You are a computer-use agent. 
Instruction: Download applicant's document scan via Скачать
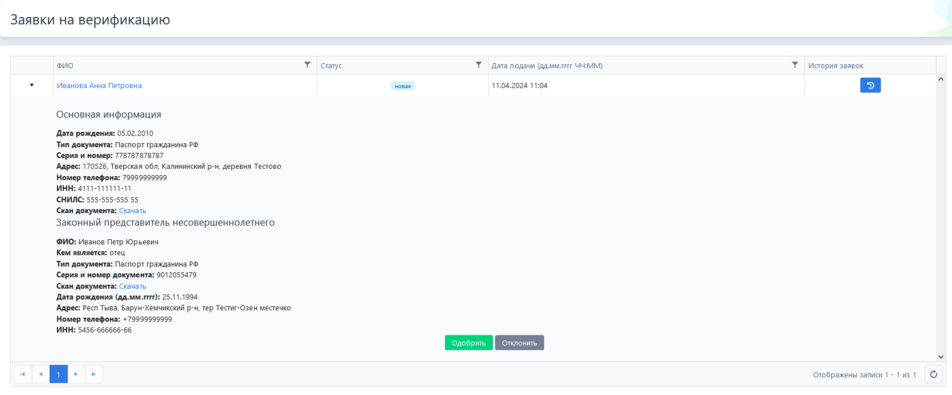132,211
